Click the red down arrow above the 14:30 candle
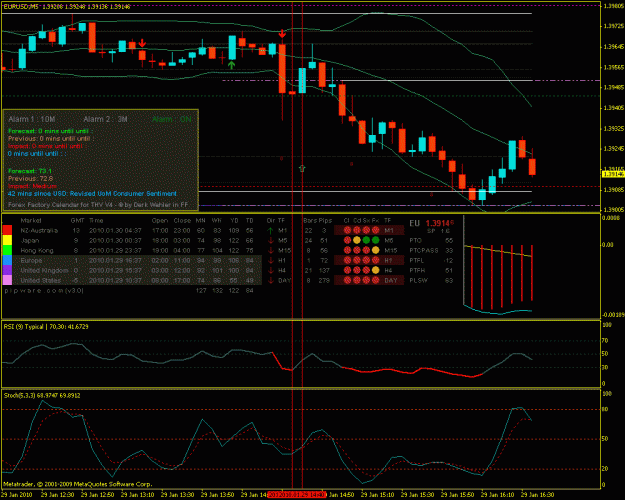 (282, 33)
